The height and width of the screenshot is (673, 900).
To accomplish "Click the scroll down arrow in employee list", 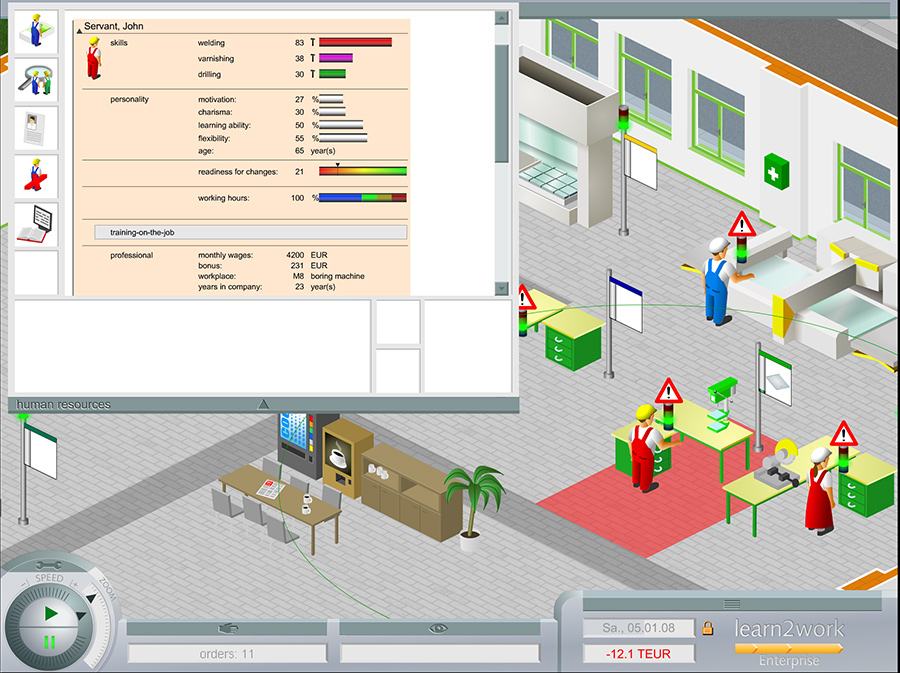I will coord(502,288).
